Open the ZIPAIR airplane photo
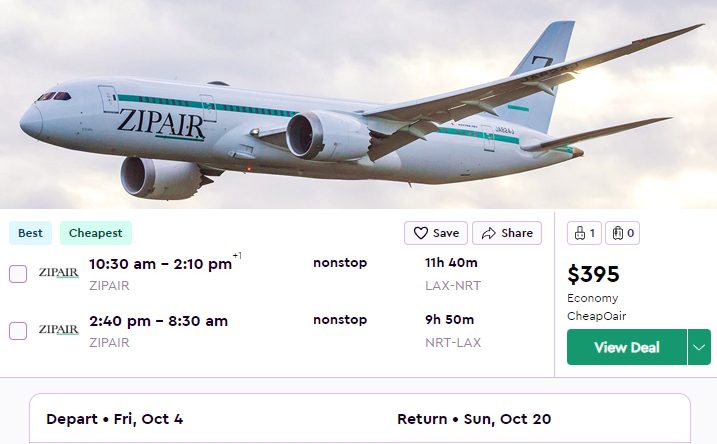717x444 pixels. click(358, 104)
